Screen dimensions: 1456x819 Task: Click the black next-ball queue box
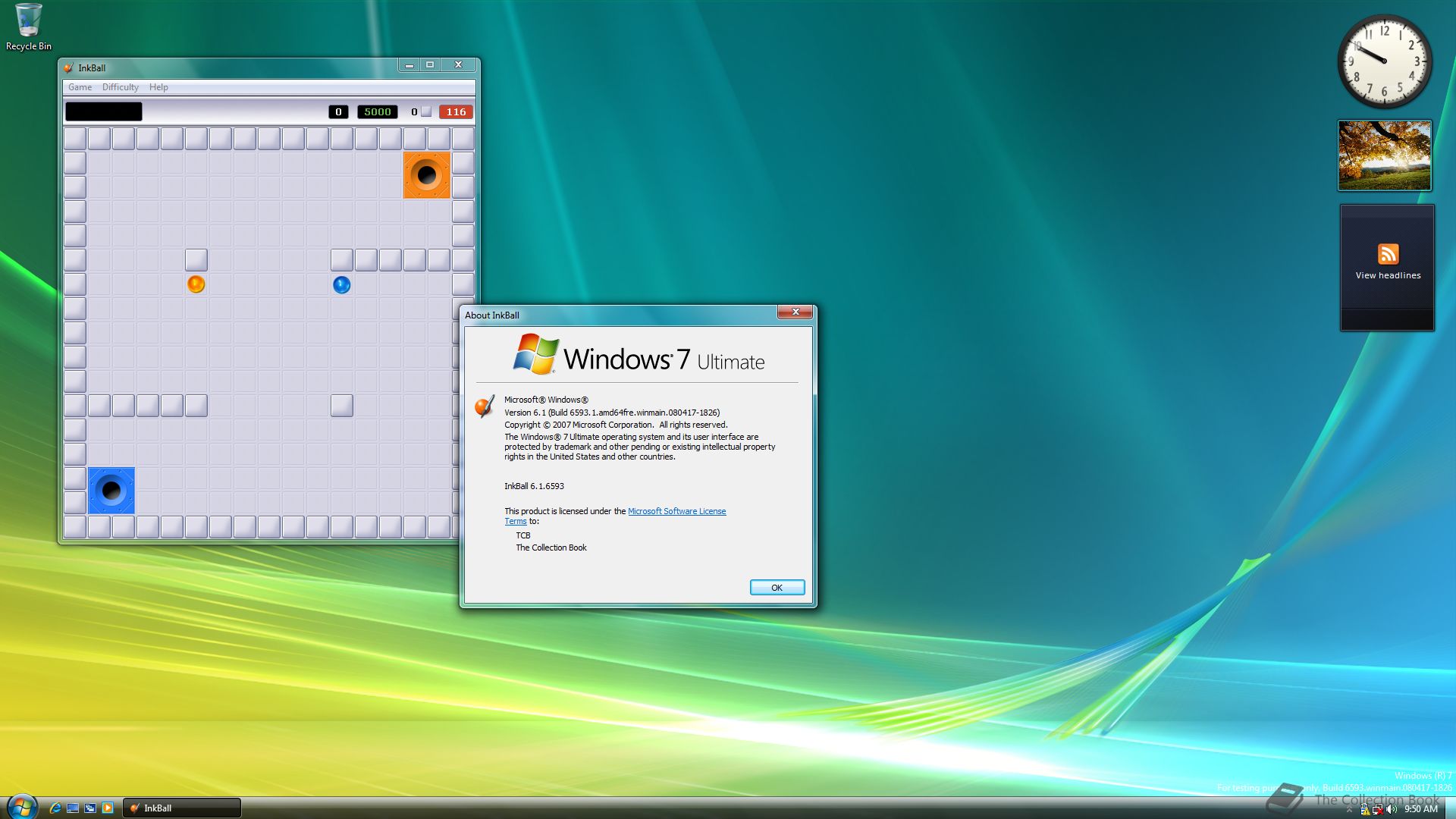coord(104,111)
